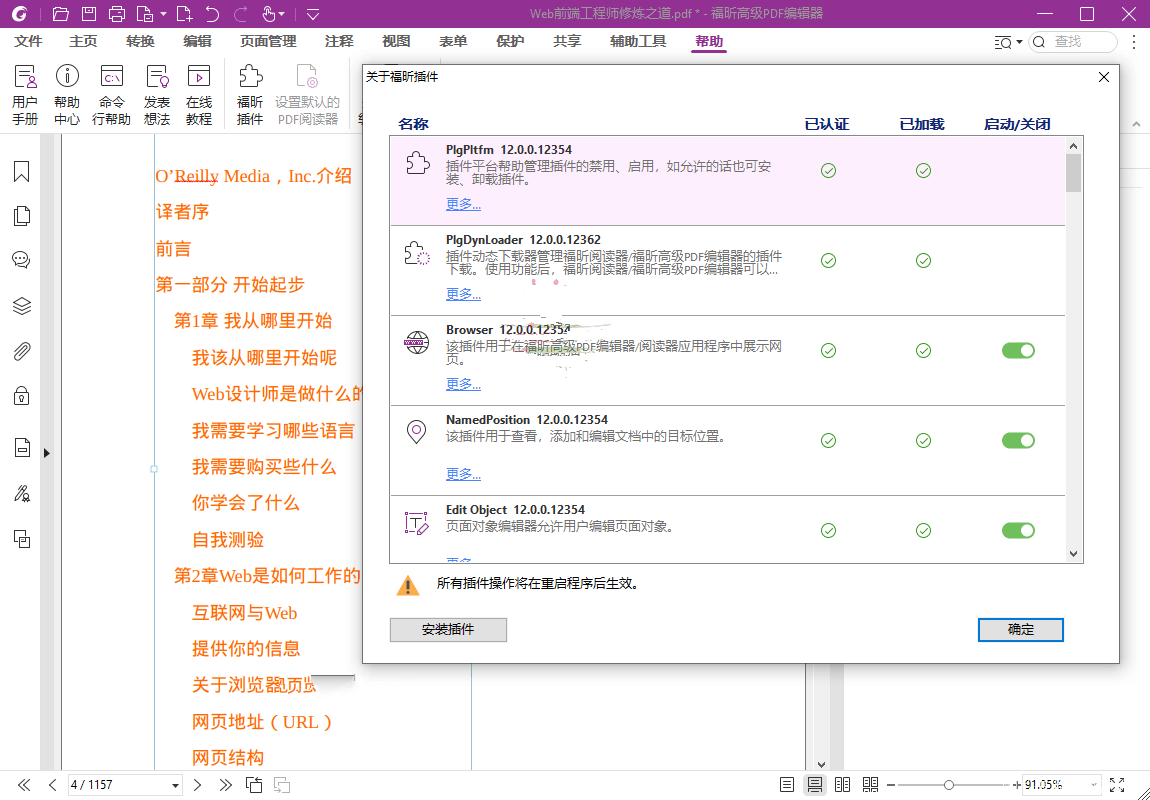1150x800 pixels.
Task: Click the 福昕插件 plugin icon
Action: pos(250,95)
